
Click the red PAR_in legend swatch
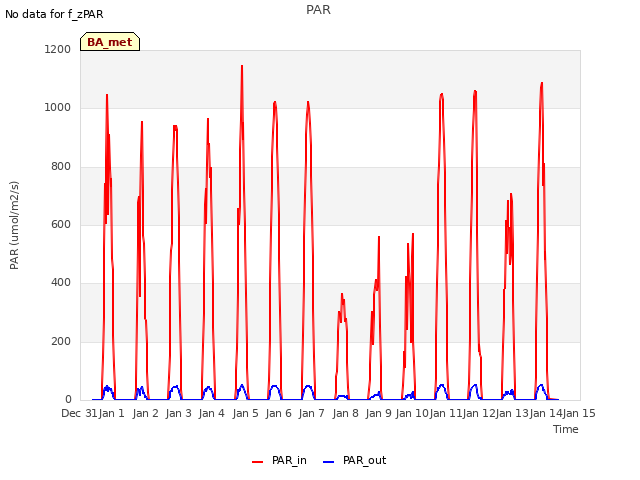[x=258, y=462]
